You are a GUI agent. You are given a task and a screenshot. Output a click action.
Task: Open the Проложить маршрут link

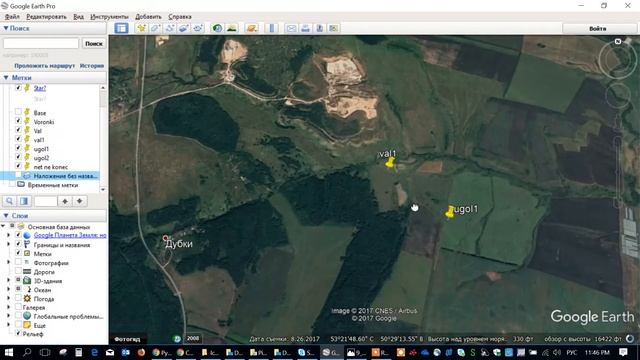pos(44,66)
